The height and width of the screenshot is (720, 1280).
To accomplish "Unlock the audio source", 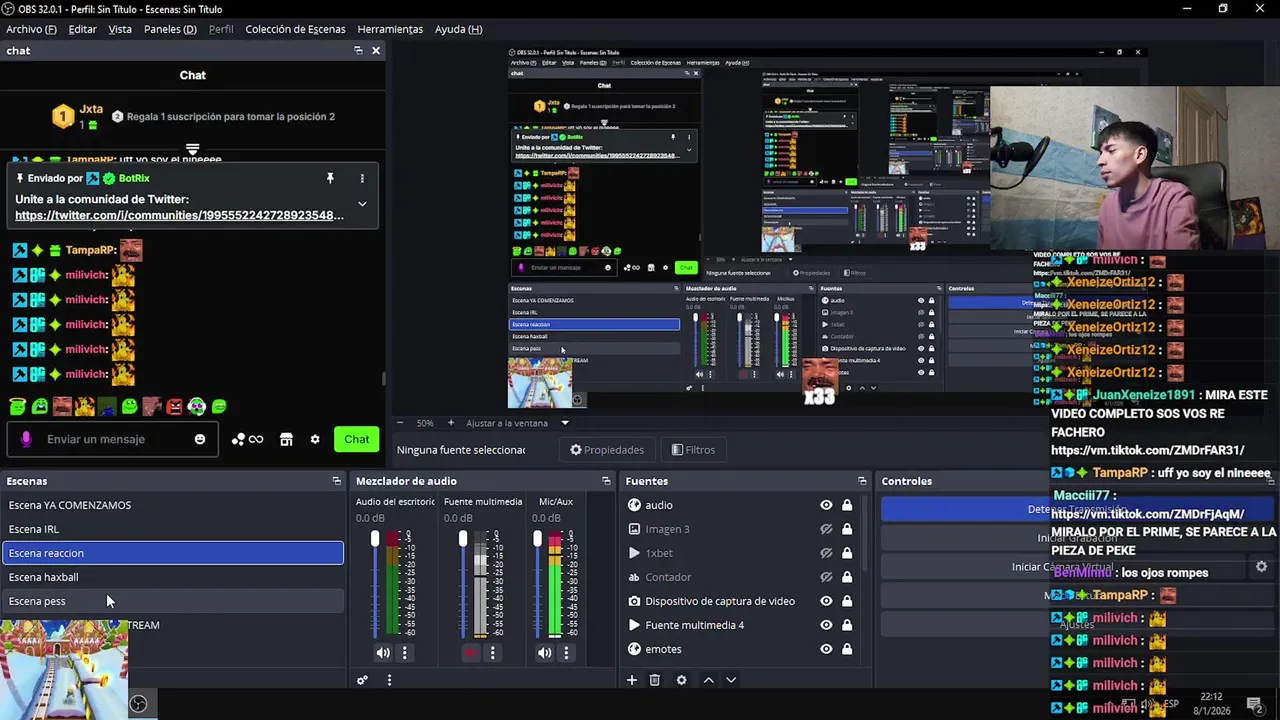I will click(x=847, y=505).
